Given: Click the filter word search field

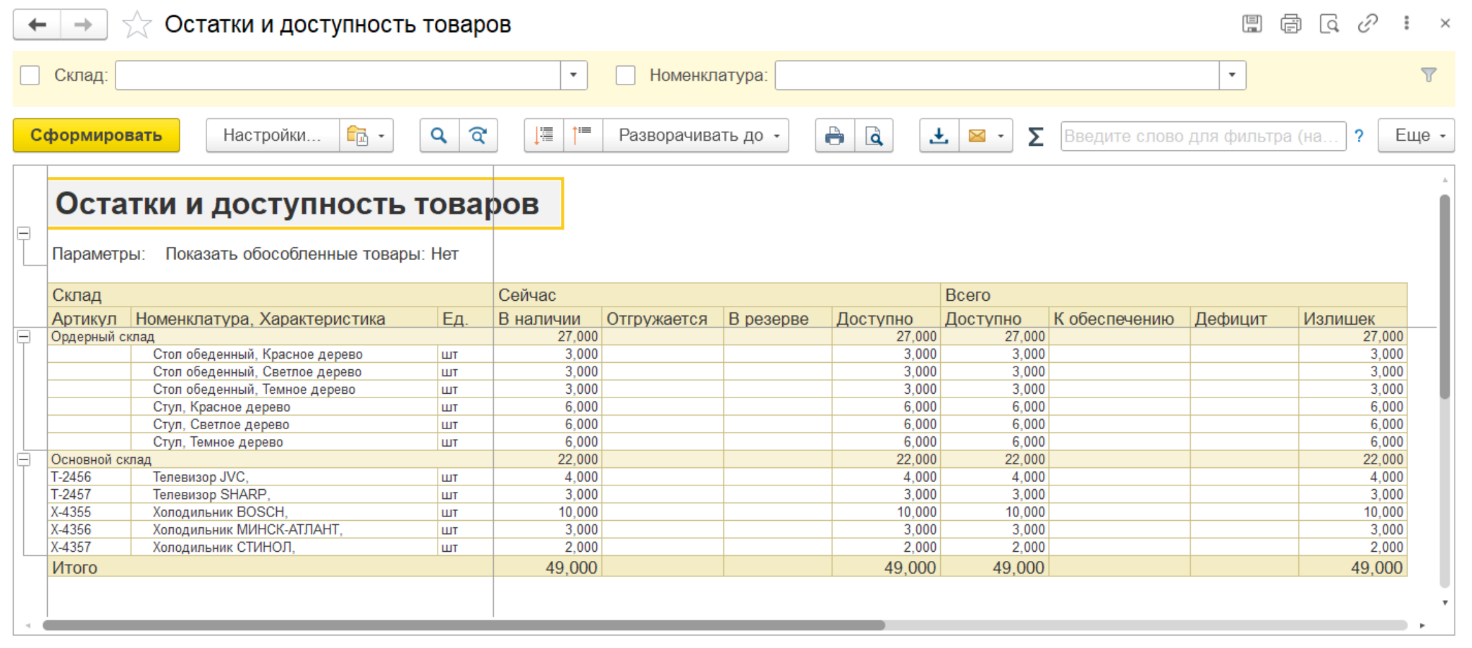Looking at the screenshot, I should point(1202,136).
